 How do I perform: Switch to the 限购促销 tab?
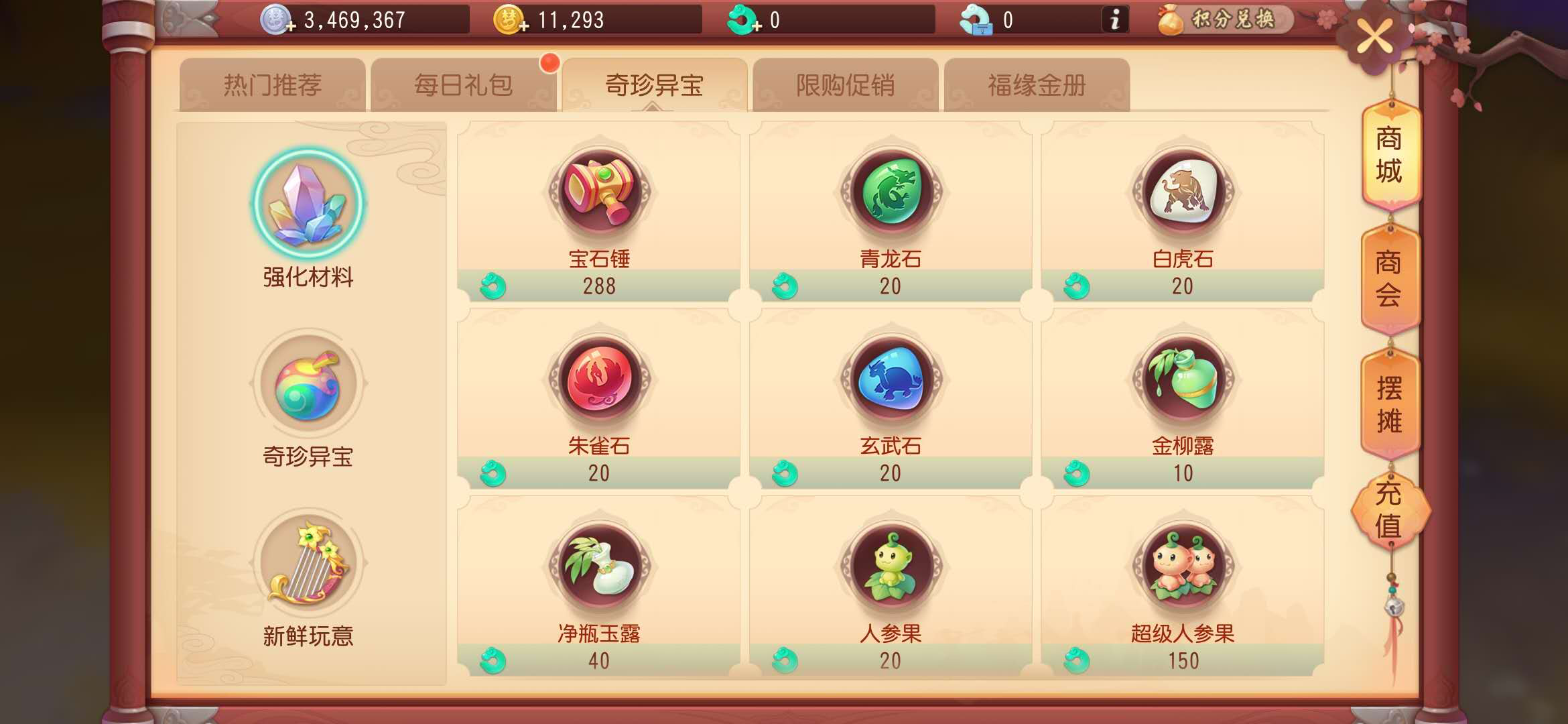[x=846, y=85]
